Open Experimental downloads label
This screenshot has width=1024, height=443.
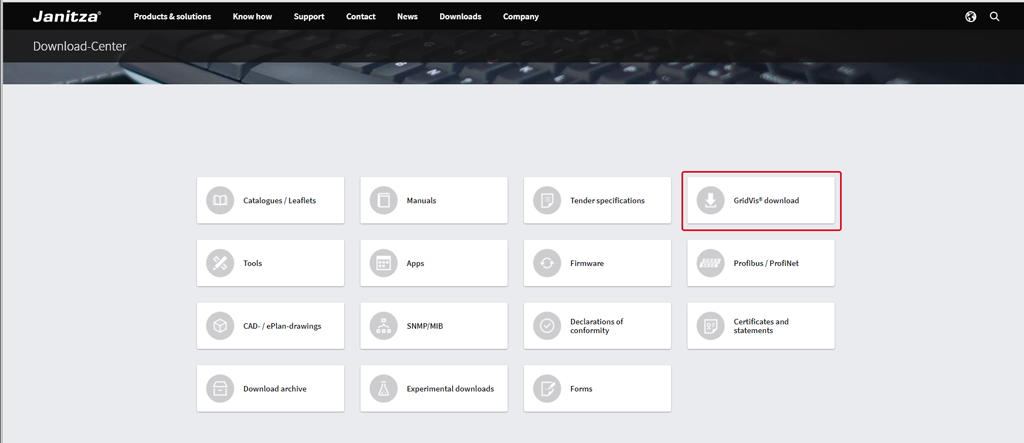pos(450,389)
